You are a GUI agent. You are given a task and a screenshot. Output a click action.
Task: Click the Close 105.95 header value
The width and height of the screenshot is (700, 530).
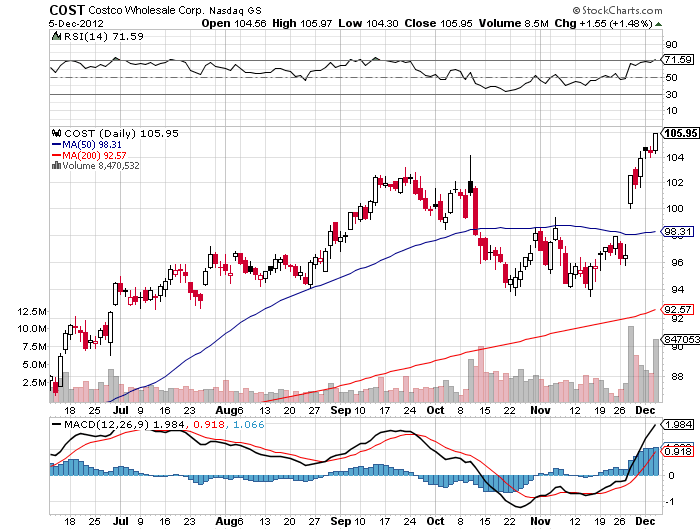pyautogui.click(x=438, y=24)
